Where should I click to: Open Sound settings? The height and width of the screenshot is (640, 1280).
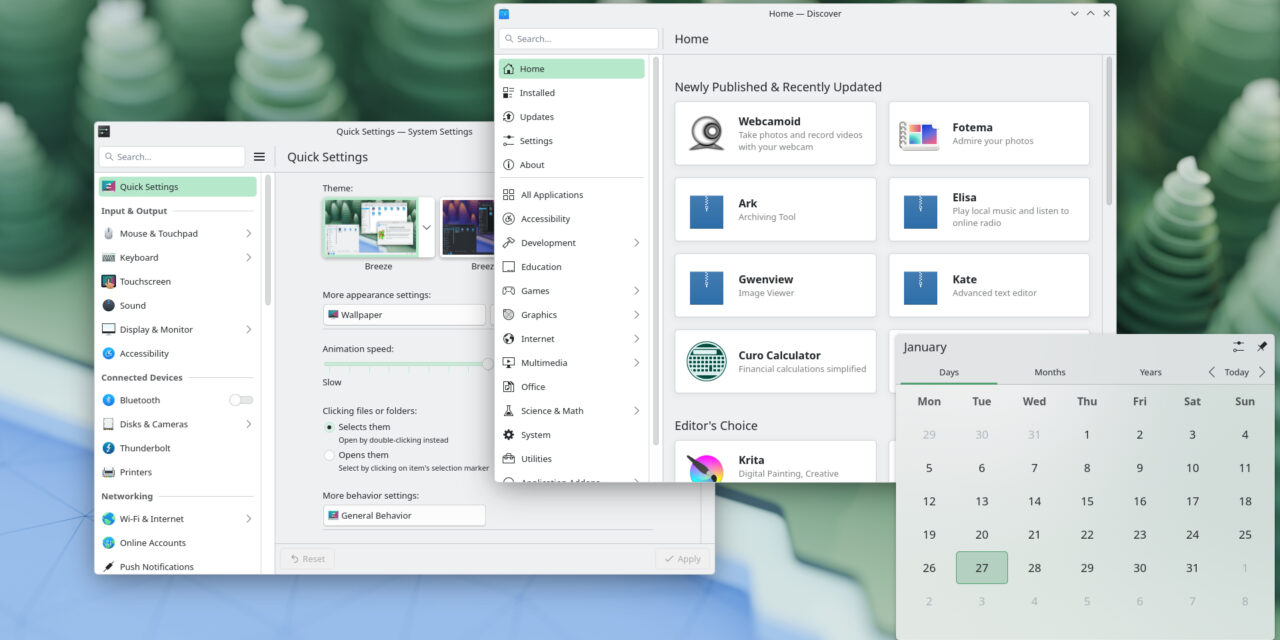(177, 306)
